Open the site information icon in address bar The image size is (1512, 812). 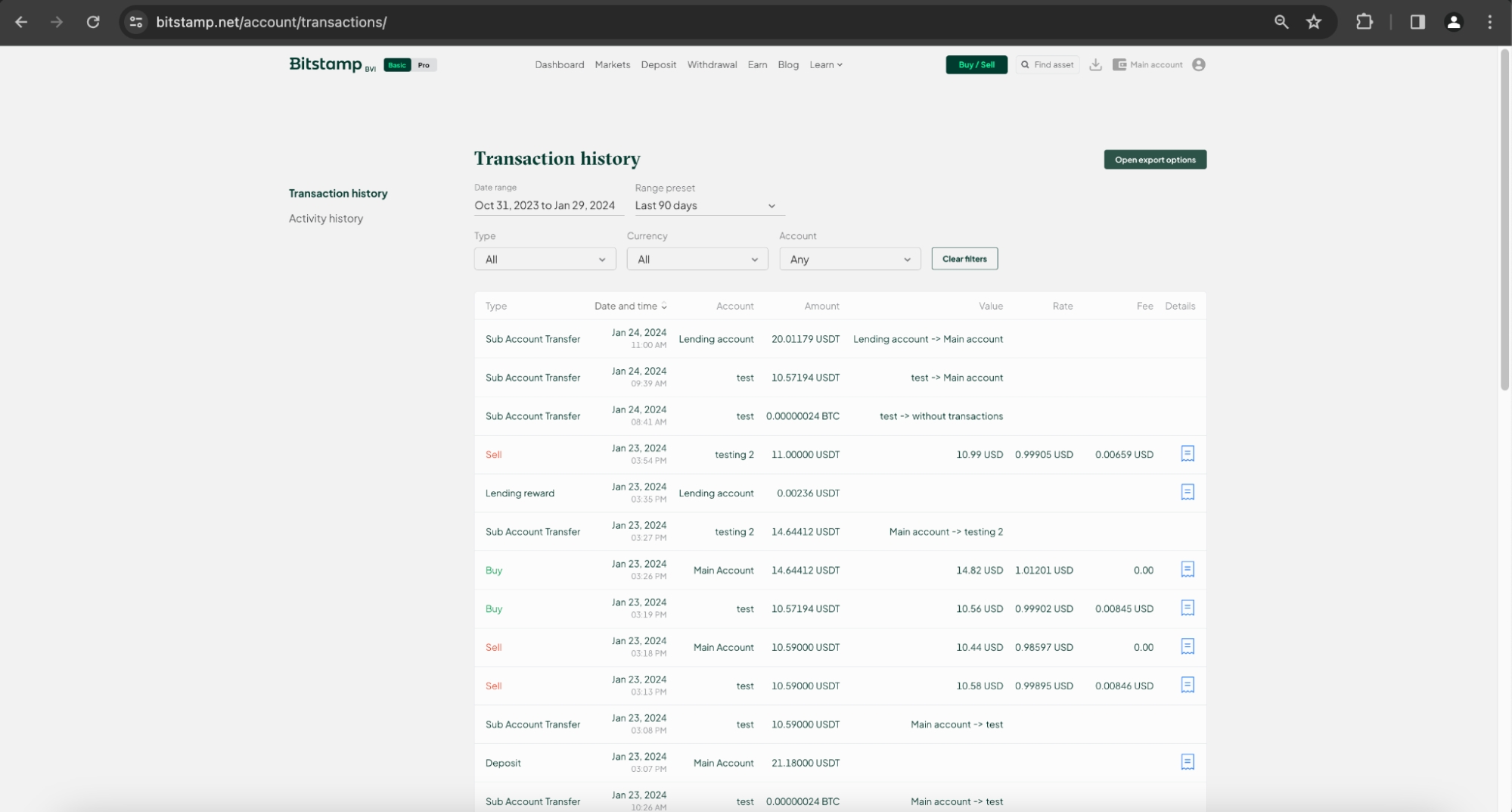[136, 22]
